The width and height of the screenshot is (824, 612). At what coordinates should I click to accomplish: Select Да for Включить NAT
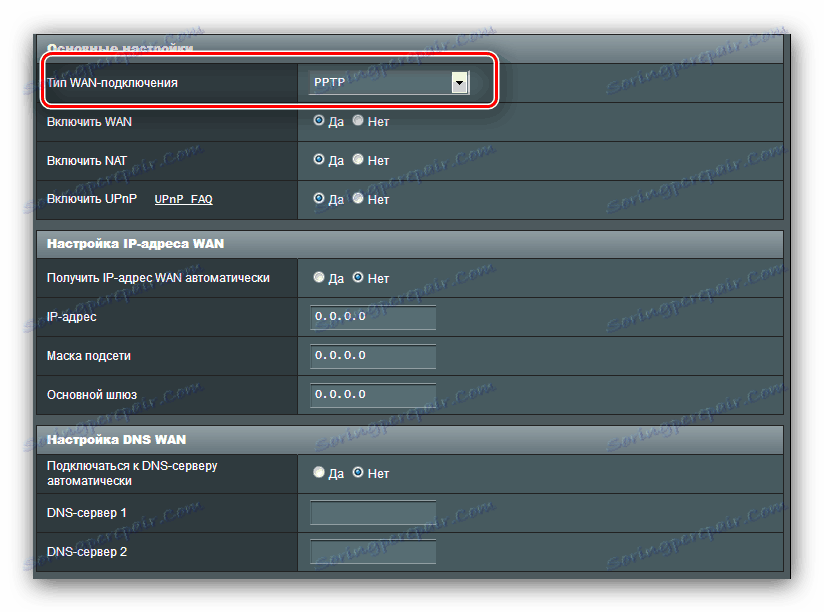click(x=318, y=159)
